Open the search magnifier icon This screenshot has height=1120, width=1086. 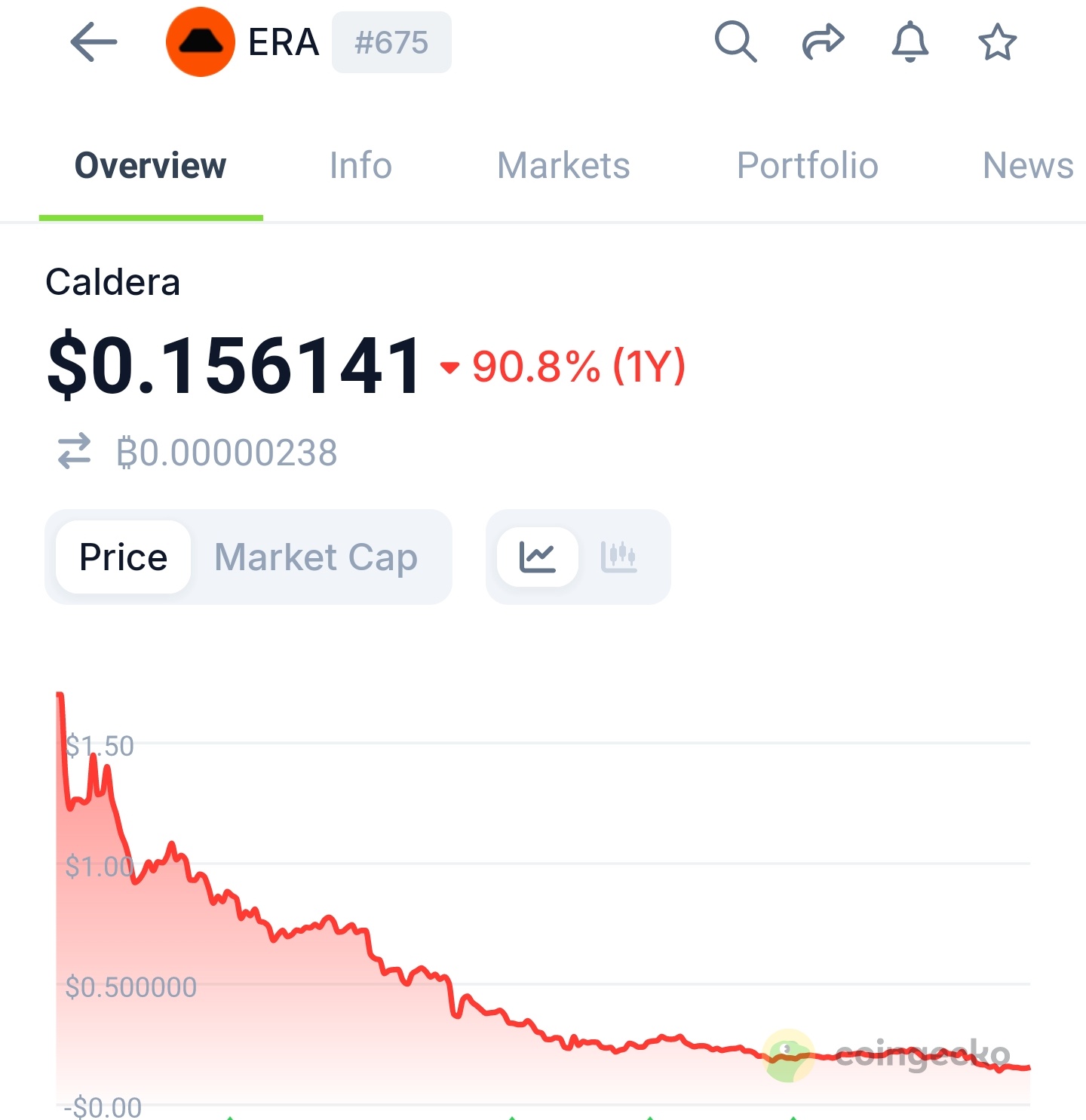(x=735, y=42)
